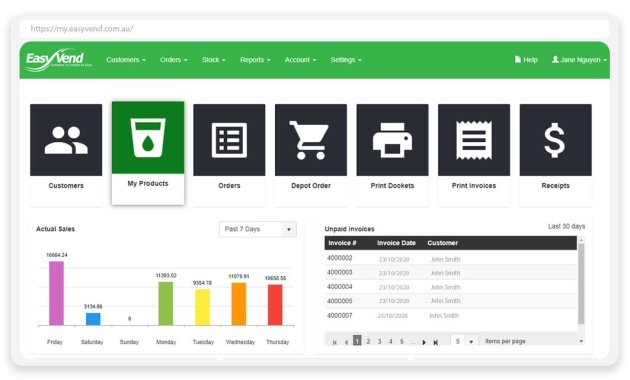The width and height of the screenshot is (630, 380).
Task: Select invoice page 1
Action: coord(357,341)
